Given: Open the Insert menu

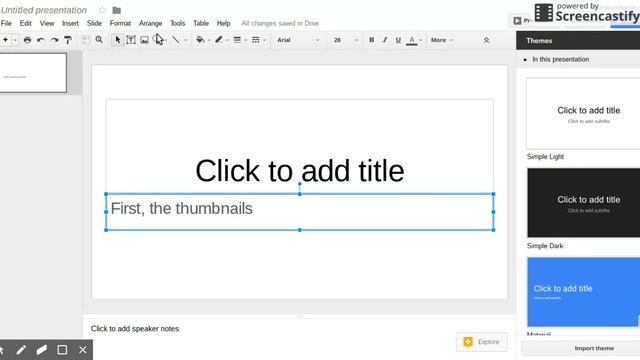Looking at the screenshot, I should tap(70, 23).
